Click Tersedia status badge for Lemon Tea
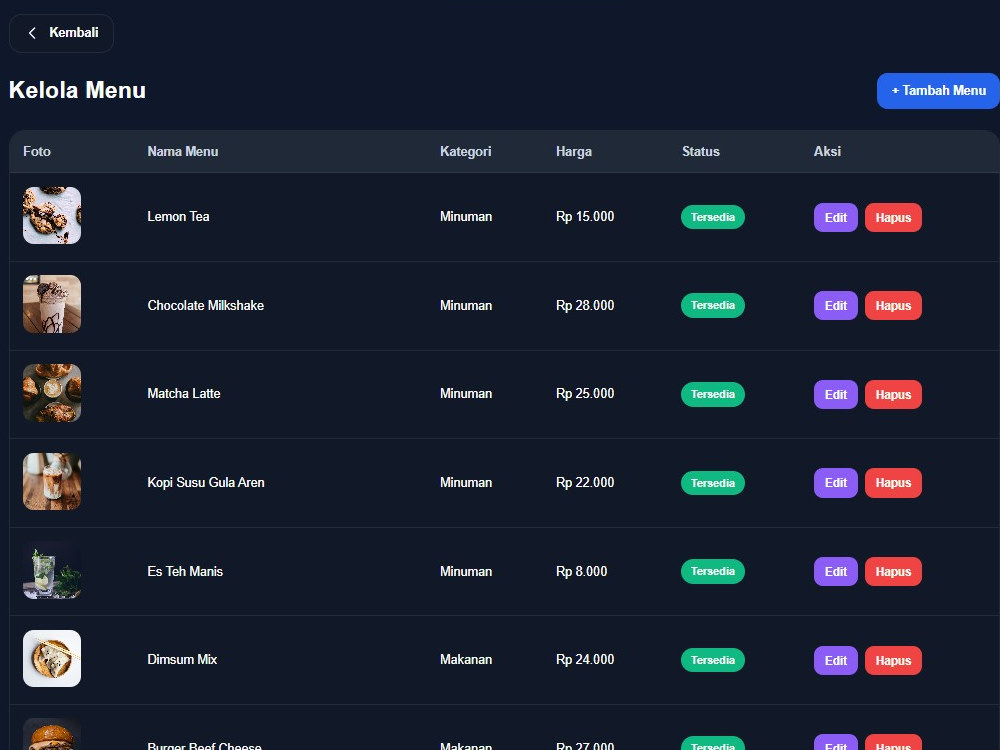This screenshot has height=750, width=1000. pos(712,217)
